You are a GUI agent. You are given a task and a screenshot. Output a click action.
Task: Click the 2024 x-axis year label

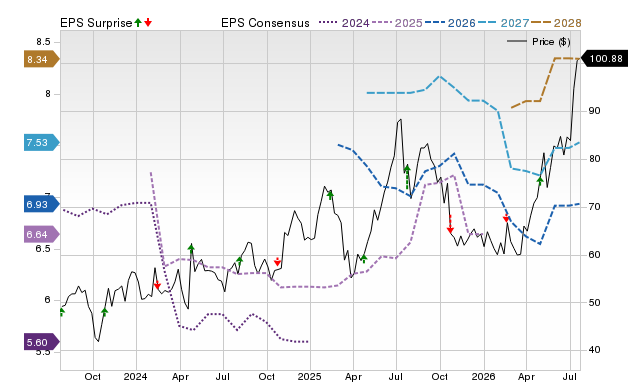(136, 376)
